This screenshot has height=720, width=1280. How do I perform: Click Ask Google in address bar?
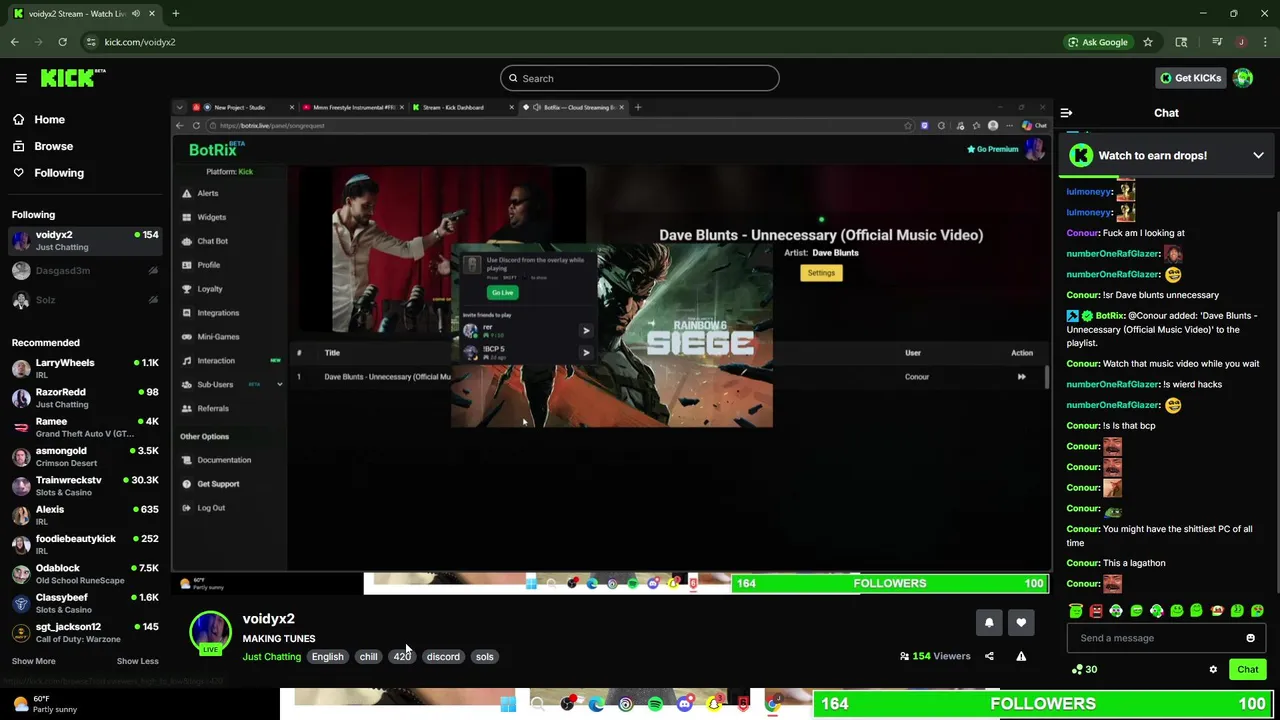[1097, 42]
